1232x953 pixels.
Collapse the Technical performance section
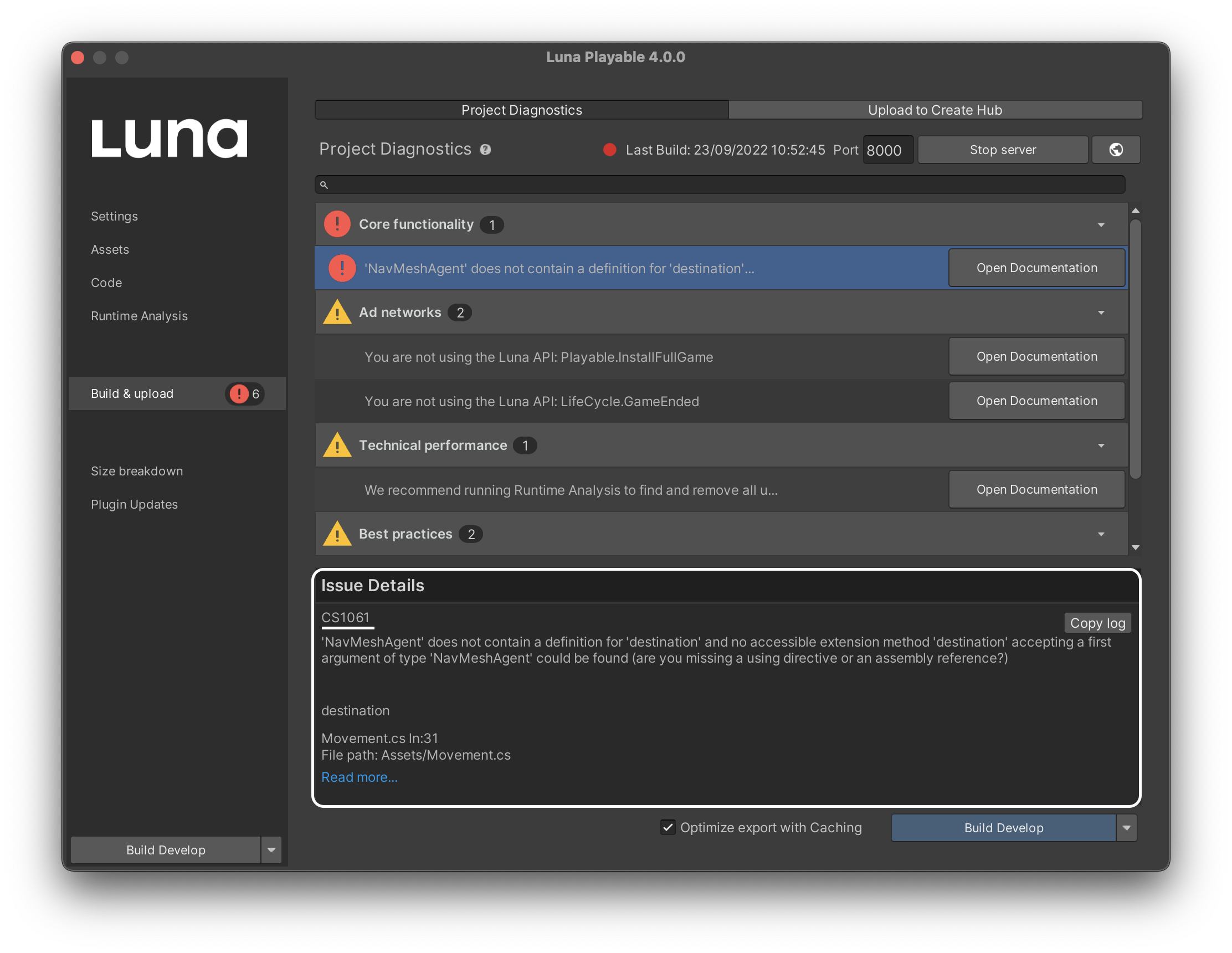coord(1101,445)
